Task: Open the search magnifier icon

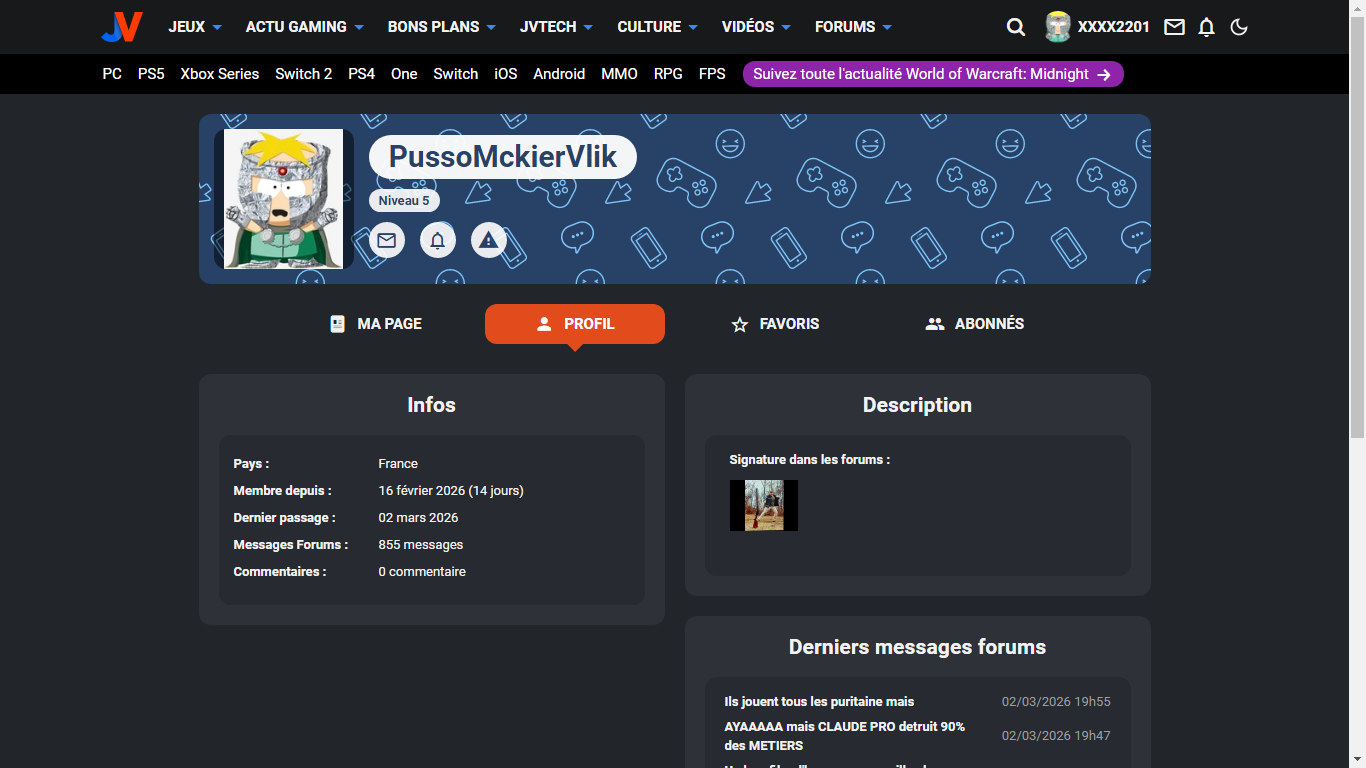Action: pos(1016,27)
